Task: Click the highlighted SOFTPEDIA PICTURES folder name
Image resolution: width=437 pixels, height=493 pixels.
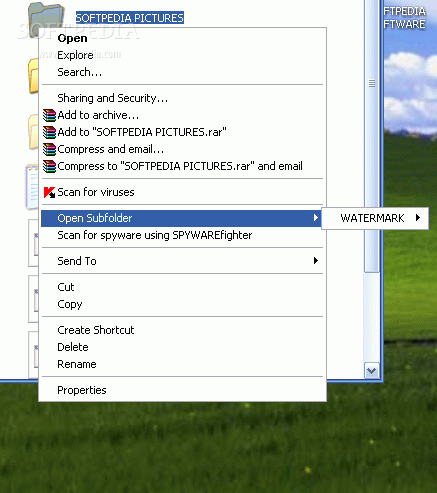Action: click(x=130, y=18)
